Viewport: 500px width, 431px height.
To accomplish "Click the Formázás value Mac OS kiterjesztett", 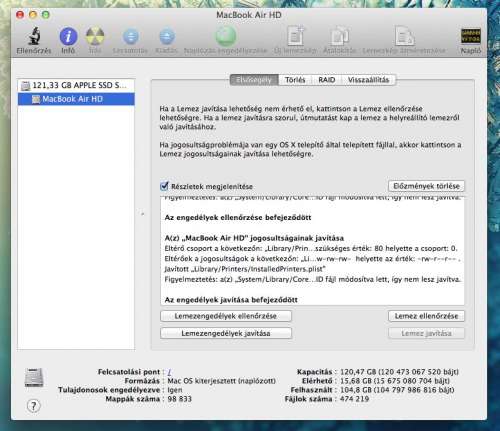I will coord(221,381).
